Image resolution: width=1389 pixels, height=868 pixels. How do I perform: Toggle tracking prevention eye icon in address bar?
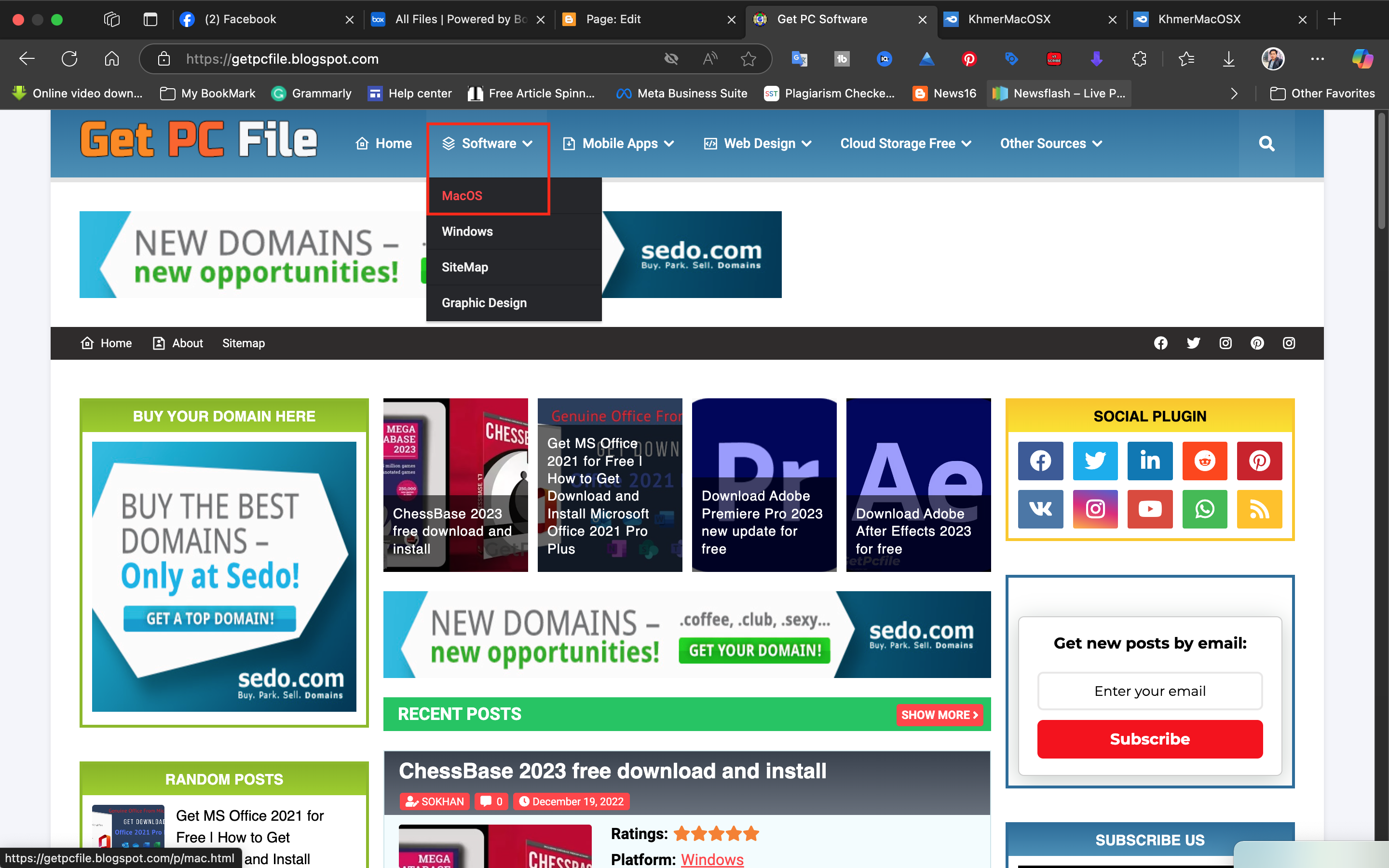pyautogui.click(x=671, y=58)
